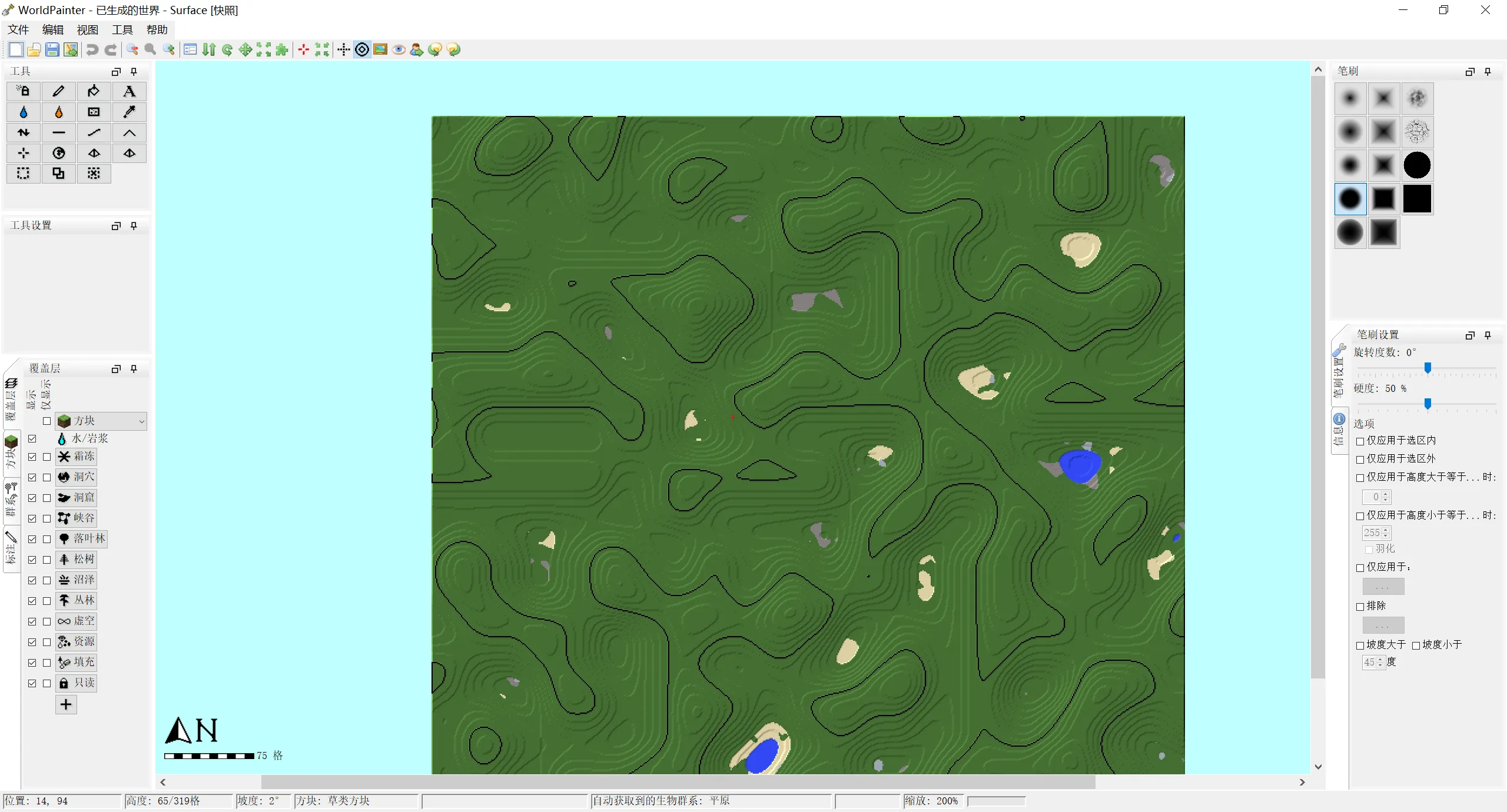Select the 落叶林 layer button

coord(82,539)
